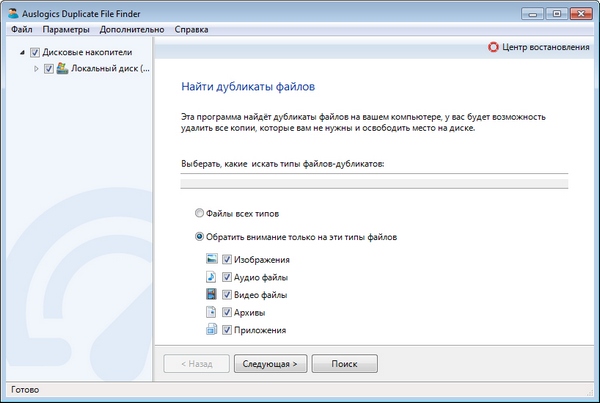Click the Поиск button
The height and width of the screenshot is (403, 600).
click(x=344, y=364)
